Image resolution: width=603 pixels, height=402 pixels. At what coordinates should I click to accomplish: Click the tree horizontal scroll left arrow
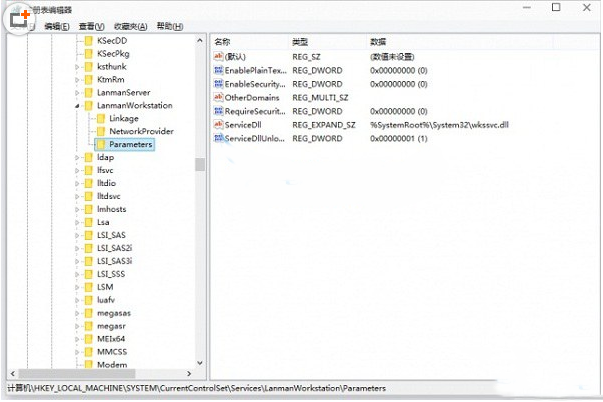click(13, 374)
